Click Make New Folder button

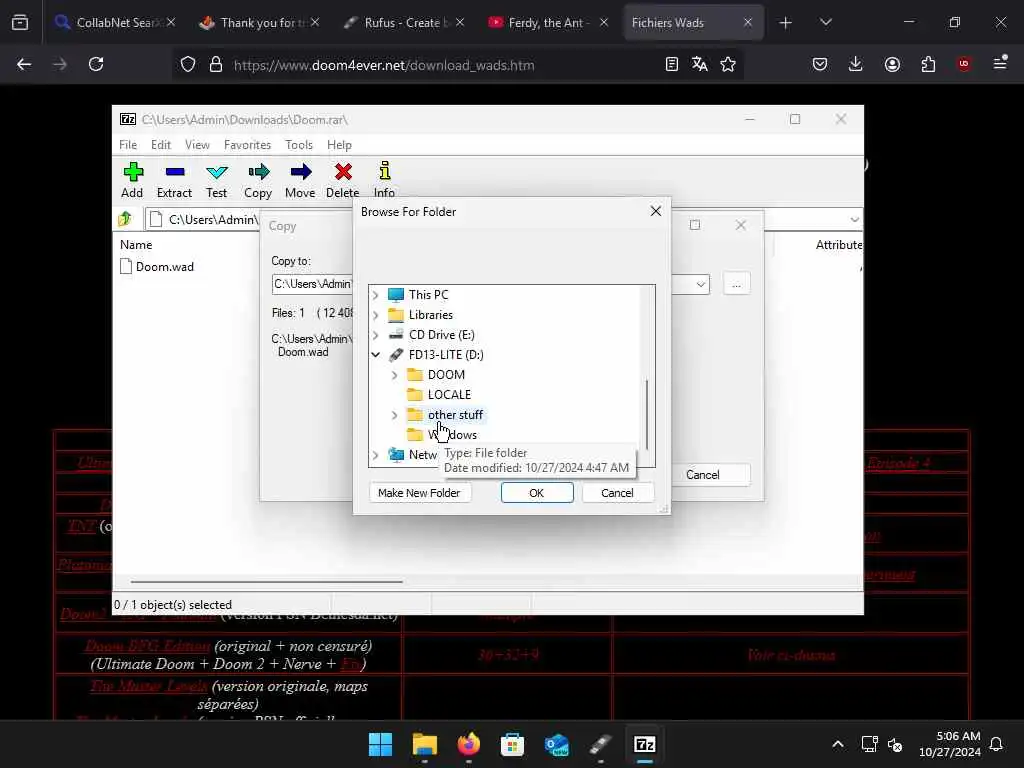(x=419, y=492)
